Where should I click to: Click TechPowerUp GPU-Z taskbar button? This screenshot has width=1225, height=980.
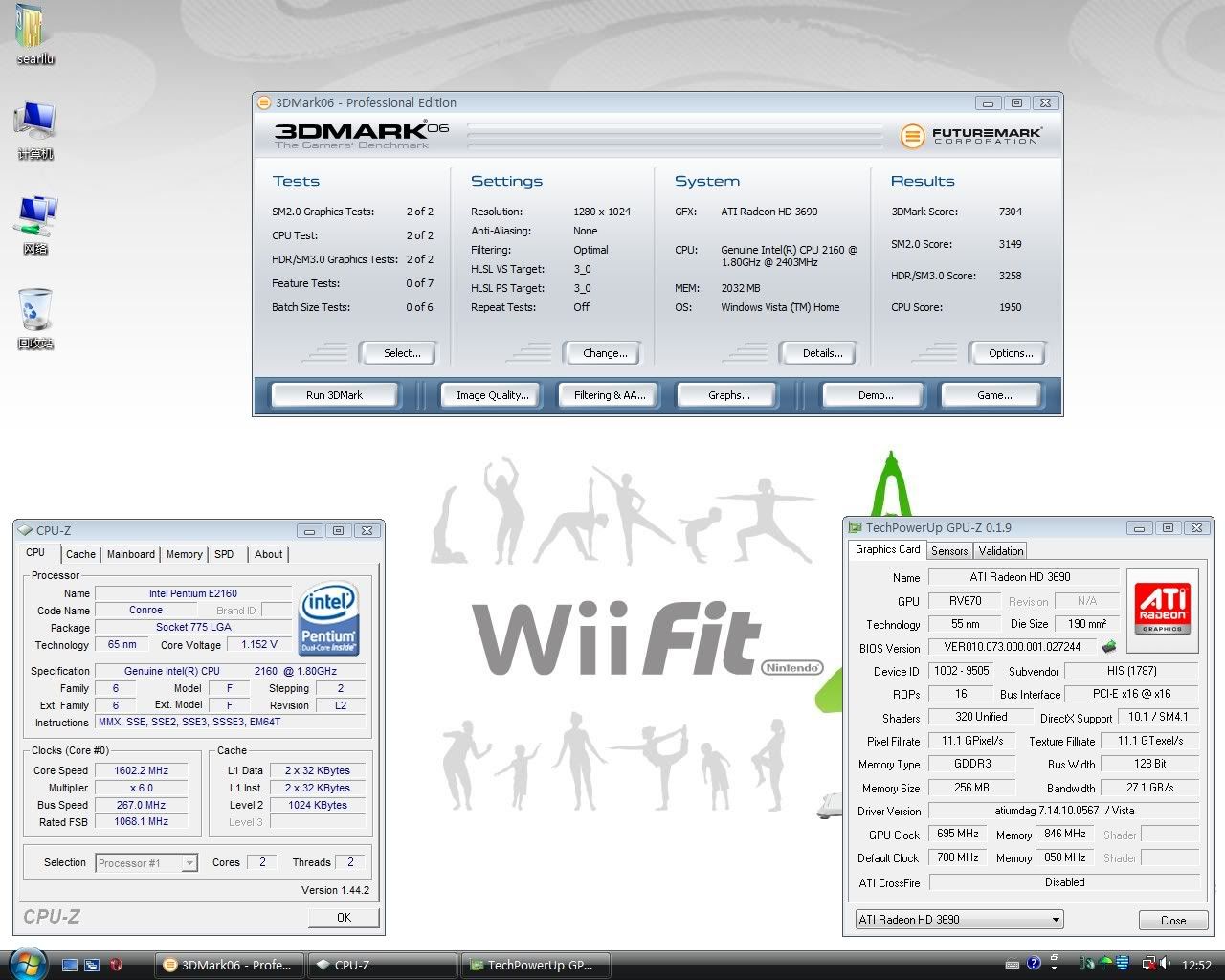click(x=536, y=965)
